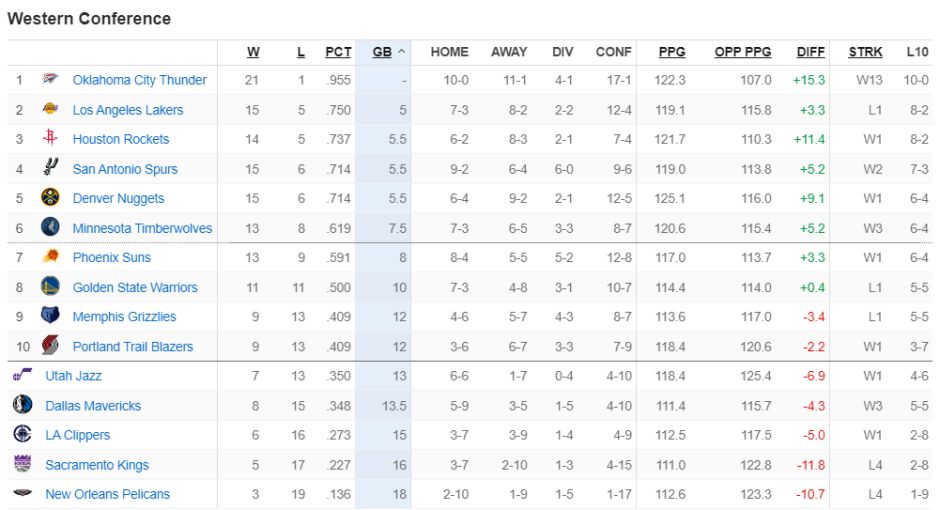Image resolution: width=940 pixels, height=510 pixels.
Task: Sort teams by PPG header
Action: [x=672, y=52]
